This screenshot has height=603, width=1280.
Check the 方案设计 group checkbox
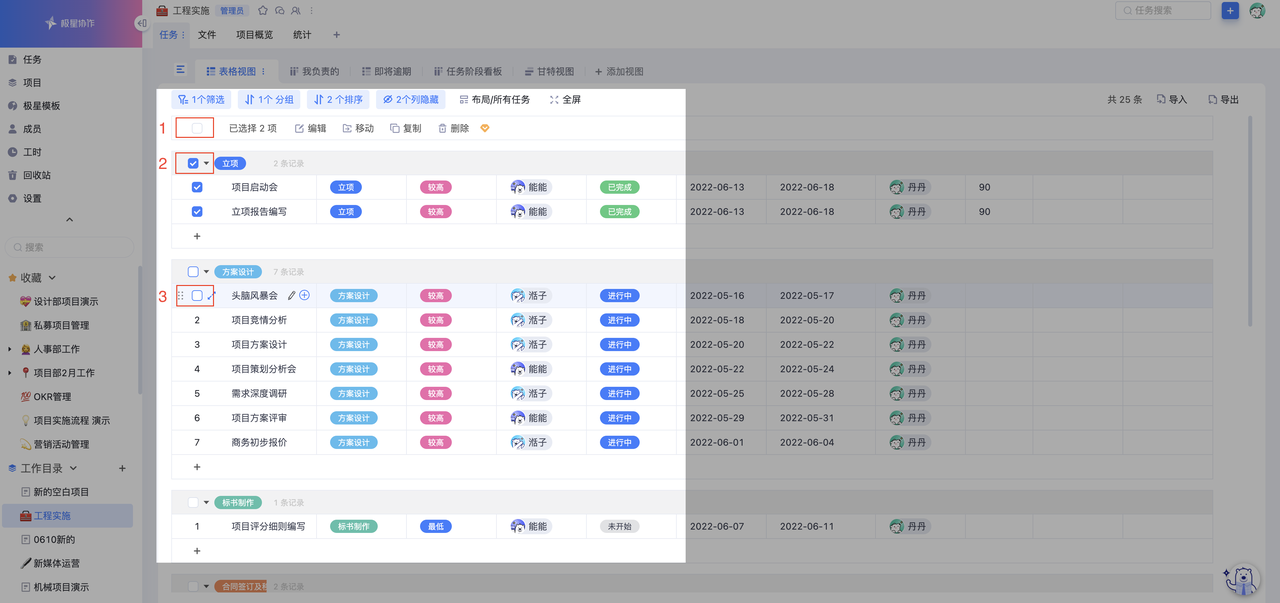193,271
